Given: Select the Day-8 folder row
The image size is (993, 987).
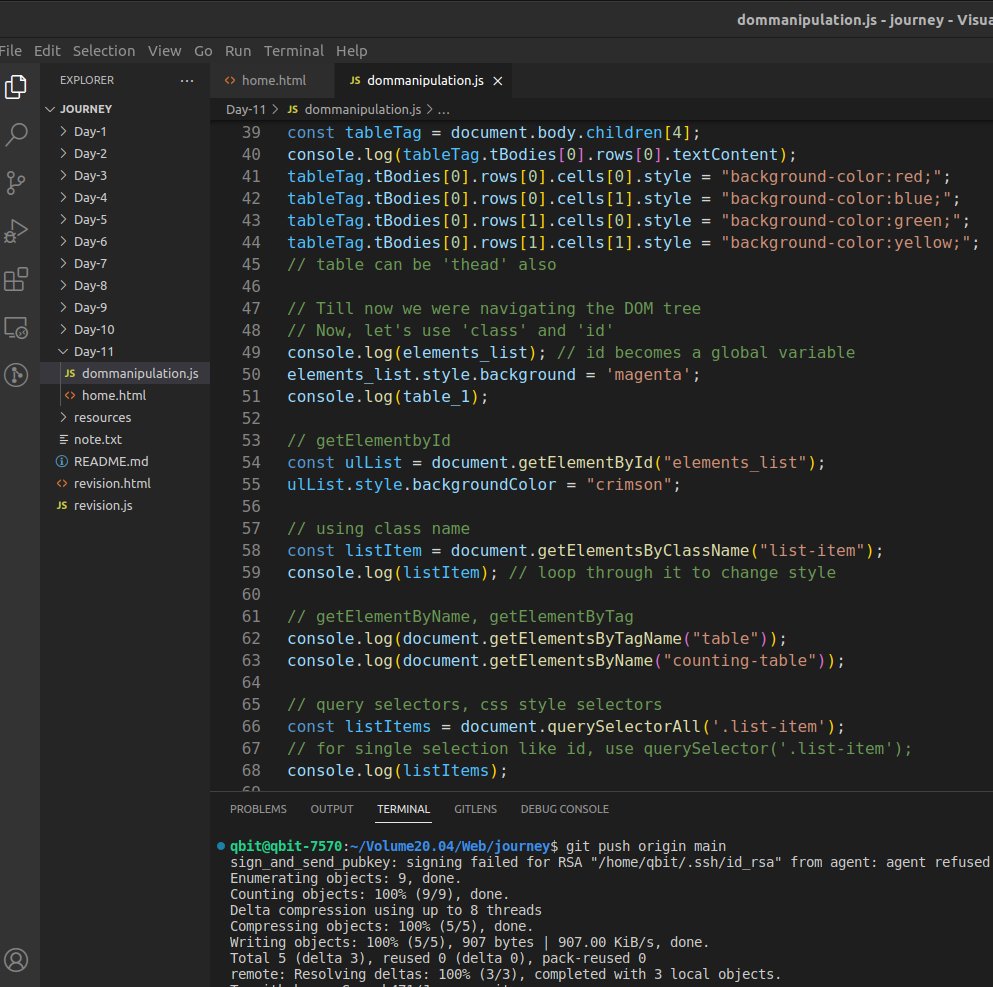Looking at the screenshot, I should [125, 286].
